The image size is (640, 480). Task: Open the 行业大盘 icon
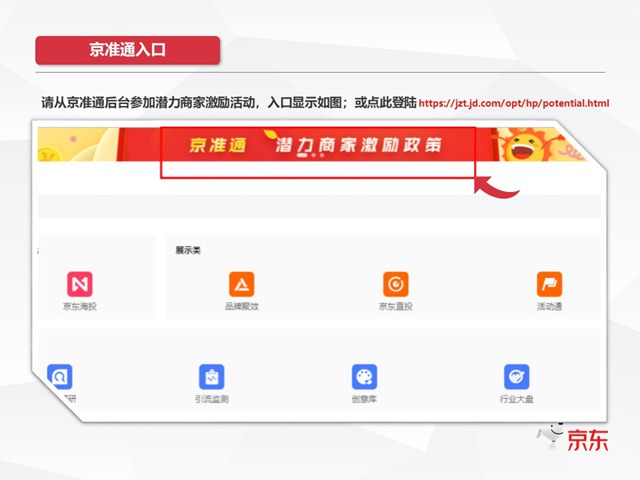point(517,377)
